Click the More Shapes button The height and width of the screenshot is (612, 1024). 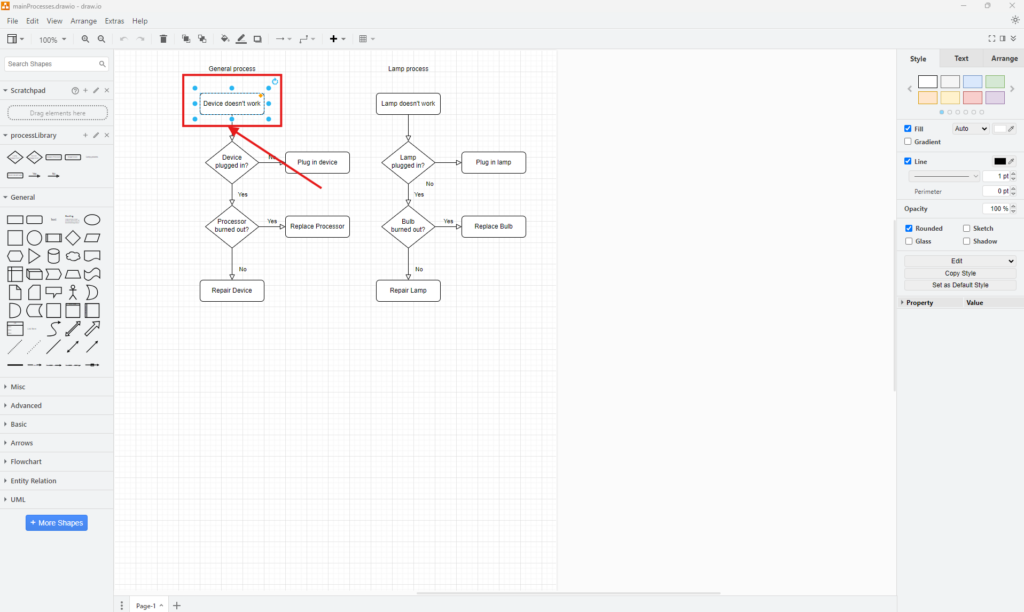56,523
